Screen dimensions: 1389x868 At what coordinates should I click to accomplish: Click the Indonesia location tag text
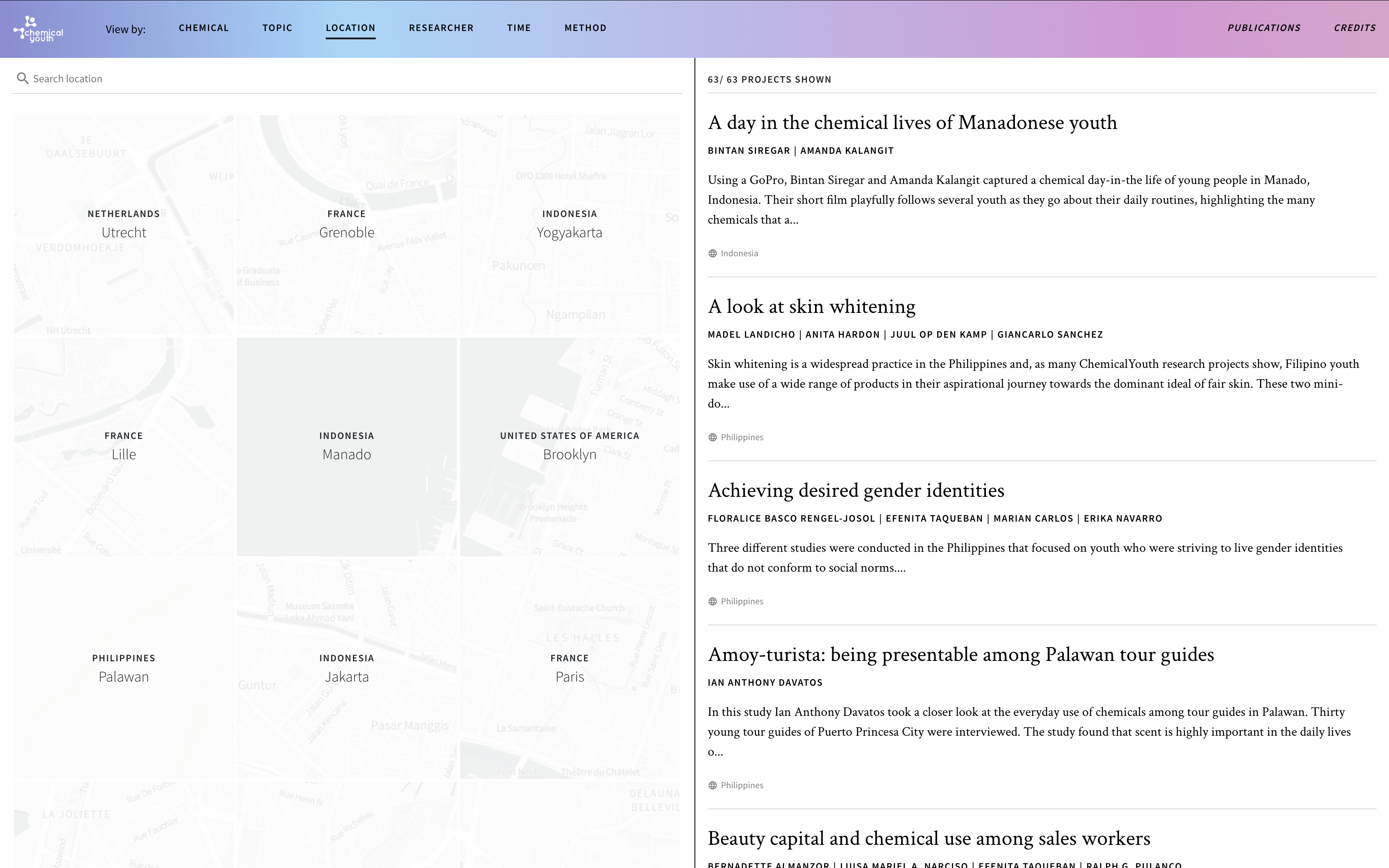tap(739, 253)
